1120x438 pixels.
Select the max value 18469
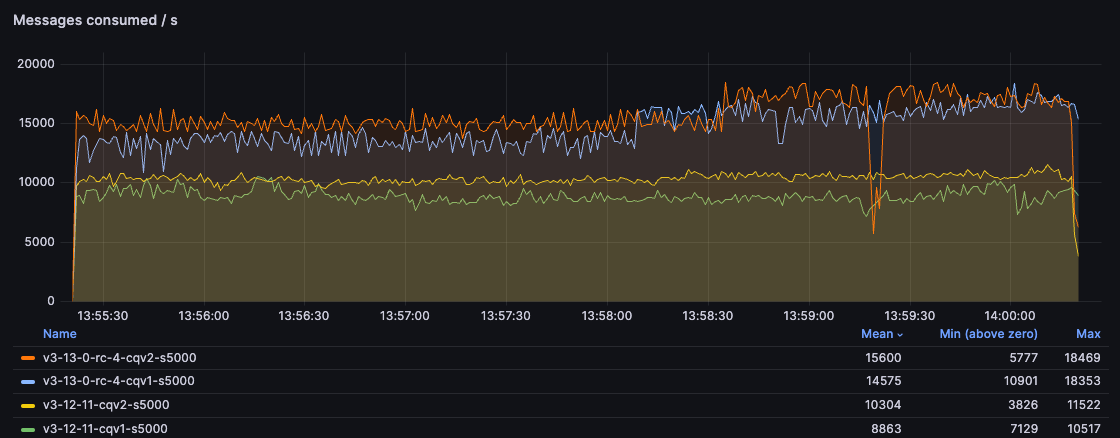[x=1083, y=357]
